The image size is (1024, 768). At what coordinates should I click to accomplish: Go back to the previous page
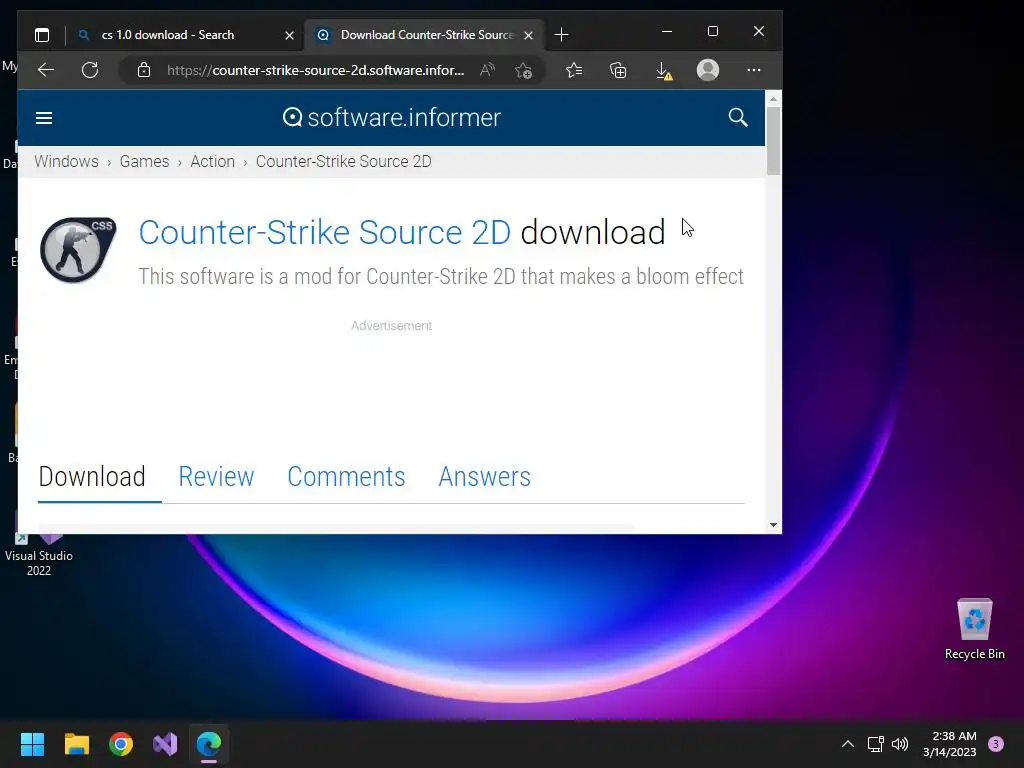point(46,70)
